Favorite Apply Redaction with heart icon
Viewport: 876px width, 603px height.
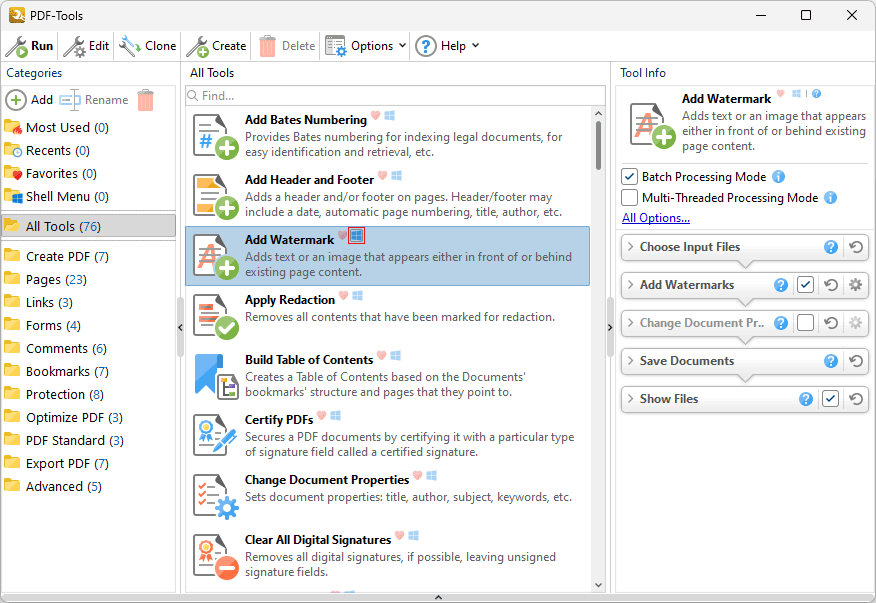coord(344,296)
